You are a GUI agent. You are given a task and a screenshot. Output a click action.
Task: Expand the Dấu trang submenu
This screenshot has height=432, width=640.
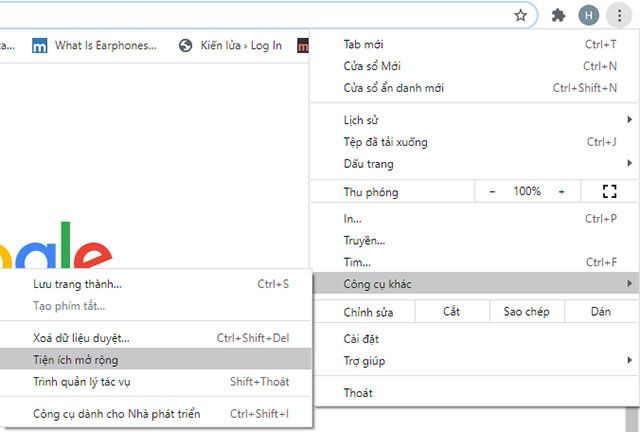click(474, 164)
